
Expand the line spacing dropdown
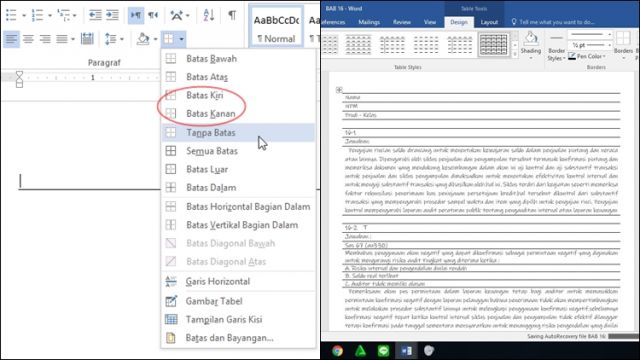coord(122,39)
